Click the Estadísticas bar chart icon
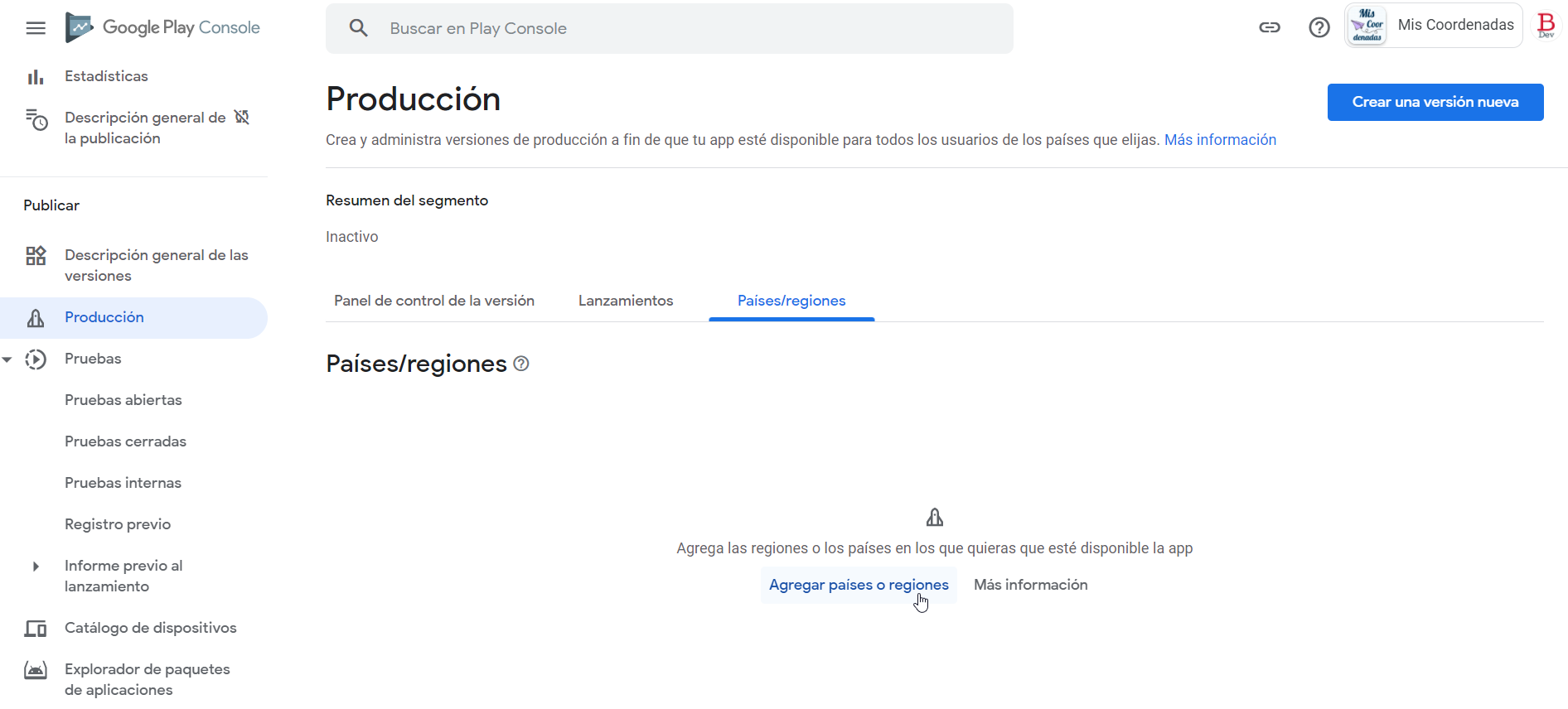The height and width of the screenshot is (709, 1568). pos(36,77)
